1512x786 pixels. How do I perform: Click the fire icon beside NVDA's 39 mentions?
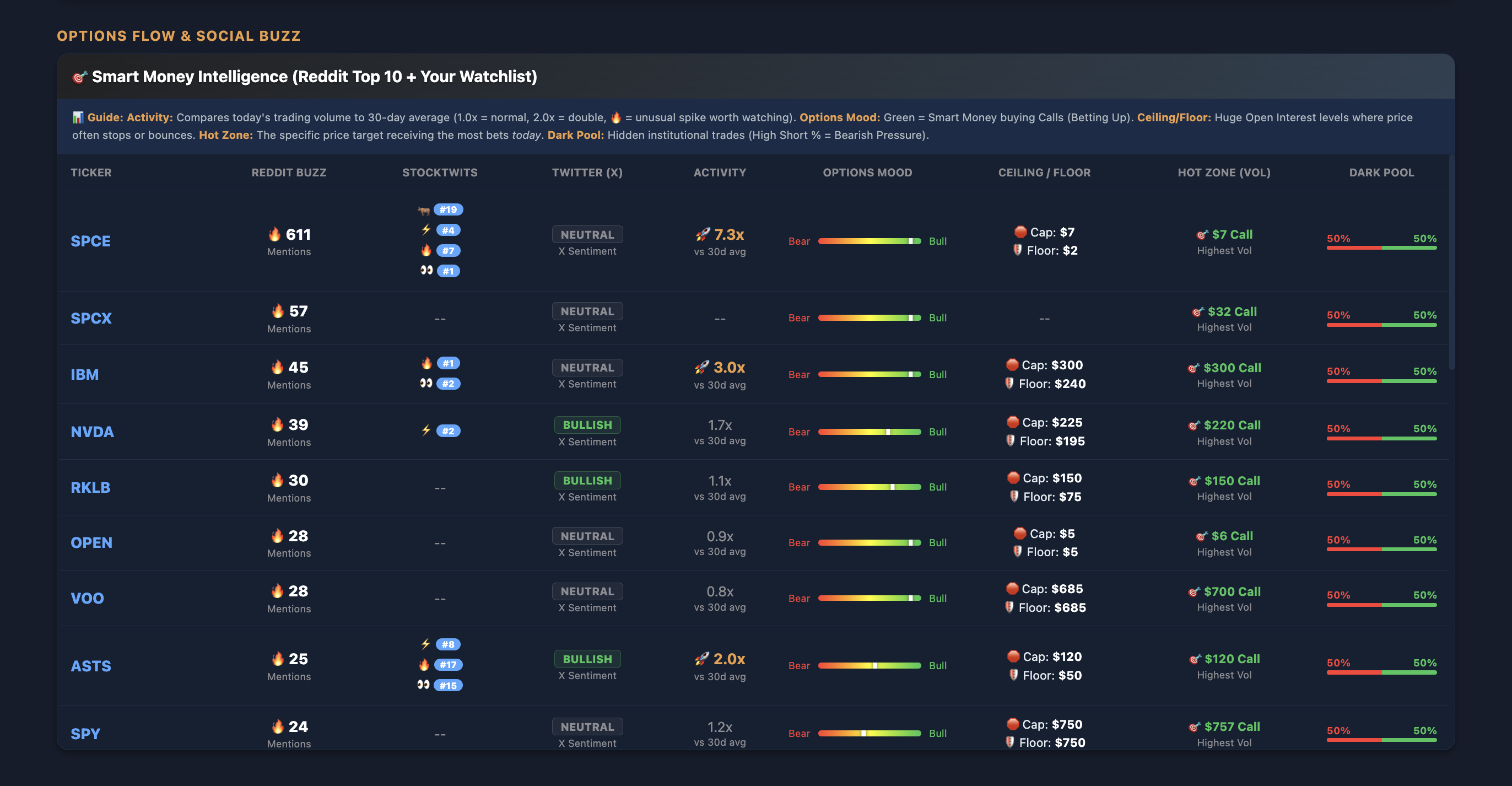[277, 424]
